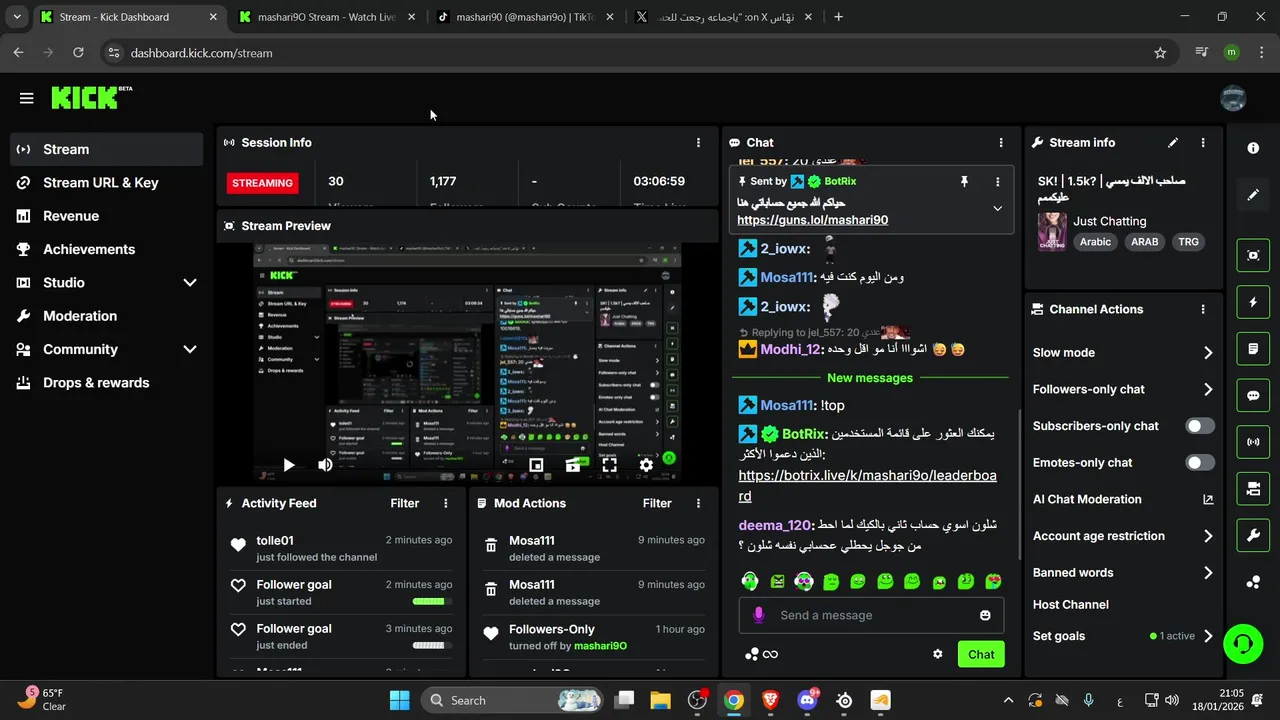
Task: Click the green headset support button
Action: [x=1243, y=643]
